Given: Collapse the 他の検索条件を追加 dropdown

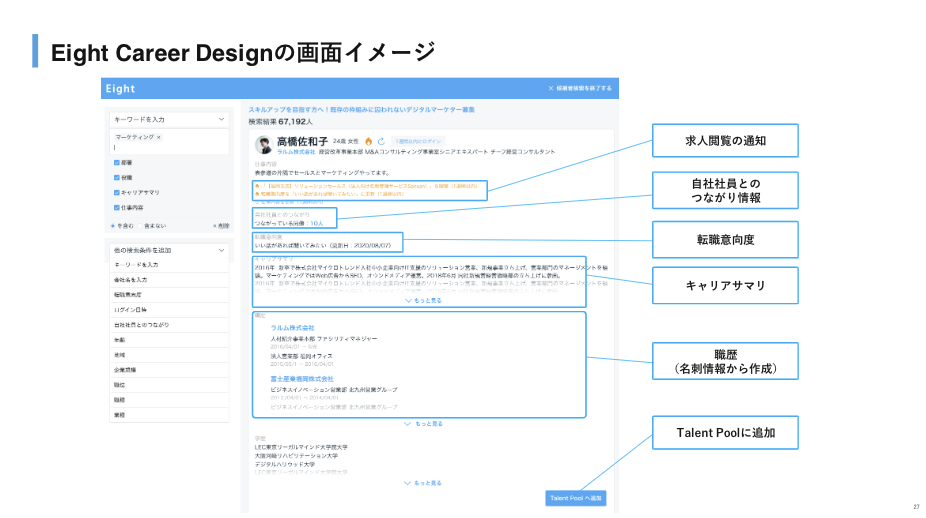Looking at the screenshot, I should tap(169, 250).
